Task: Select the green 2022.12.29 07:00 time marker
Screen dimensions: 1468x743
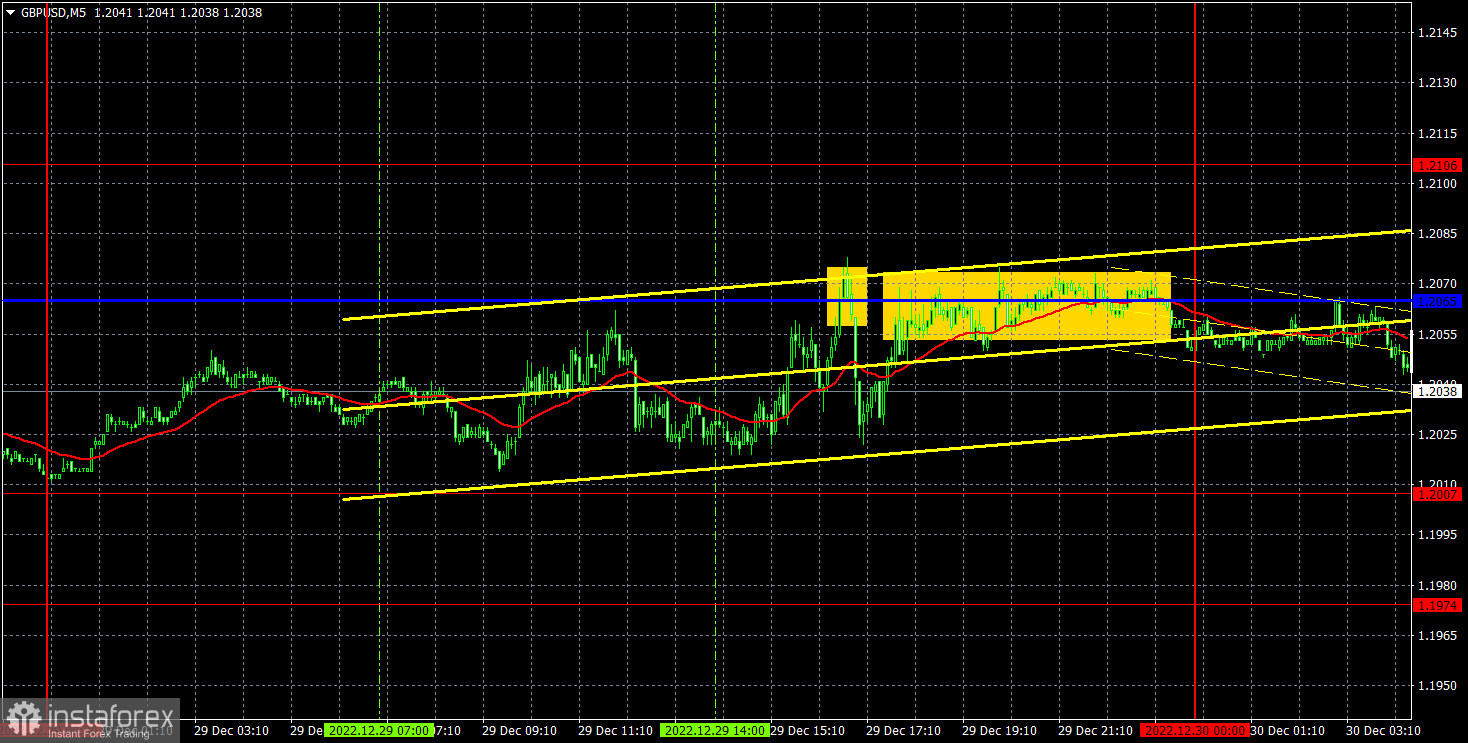Action: (379, 731)
